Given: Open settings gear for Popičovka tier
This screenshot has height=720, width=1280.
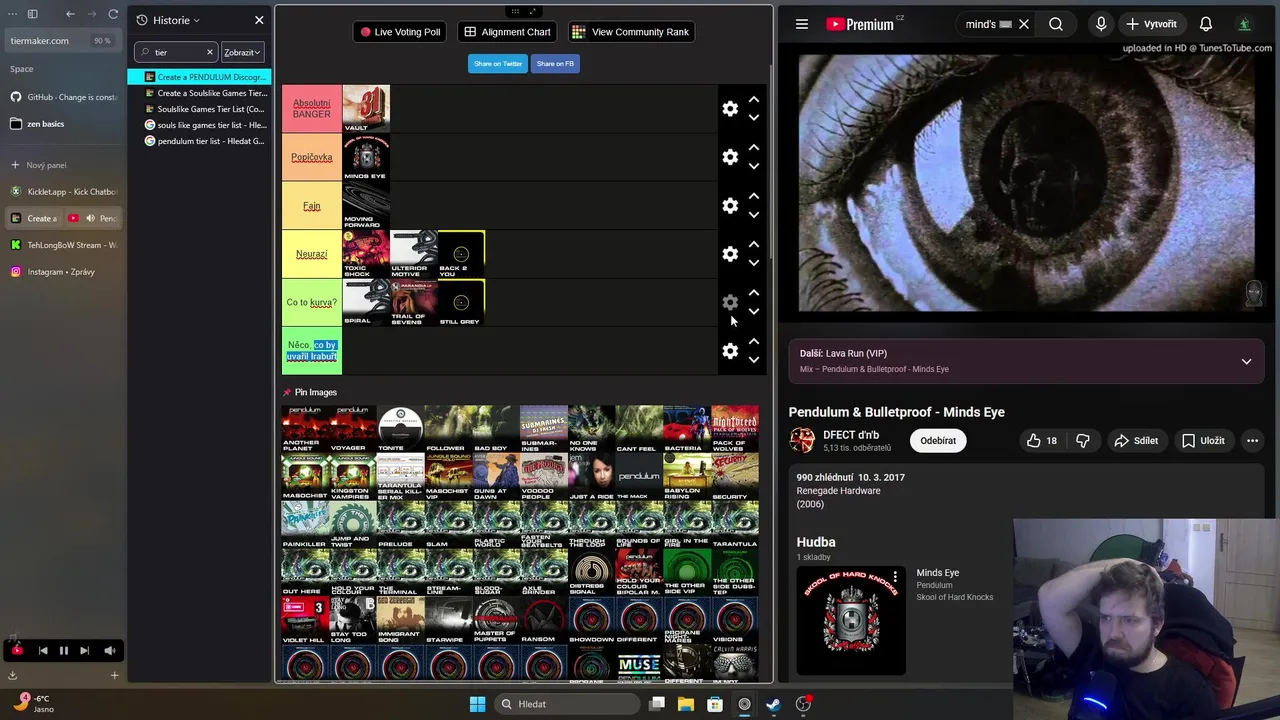Looking at the screenshot, I should point(730,157).
